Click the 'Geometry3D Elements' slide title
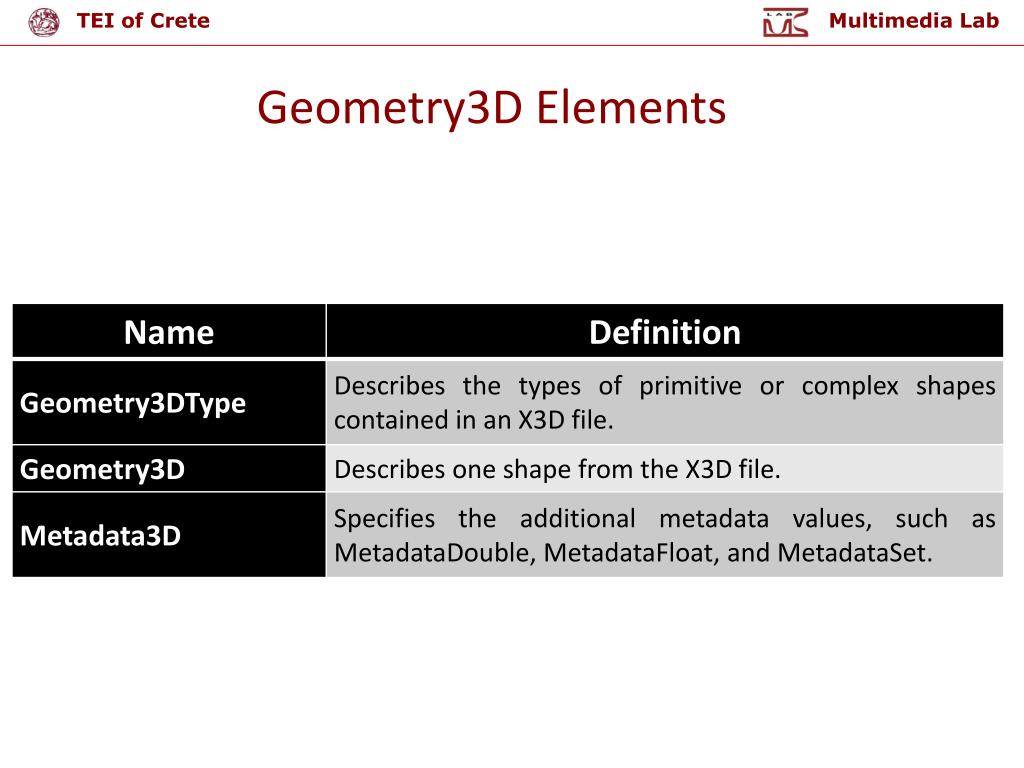 [492, 108]
